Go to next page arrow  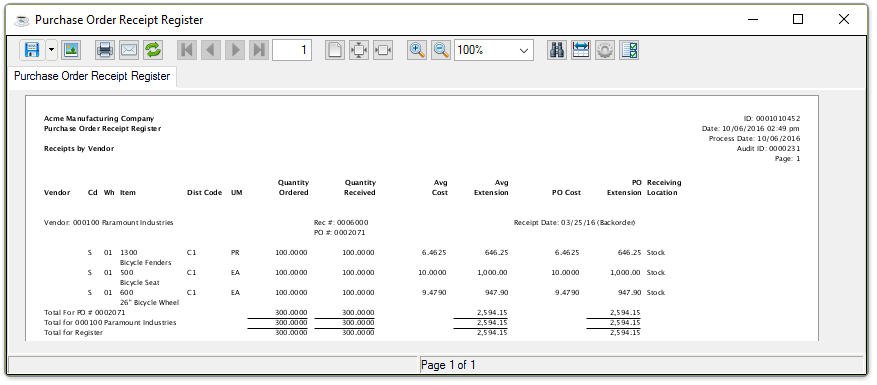(235, 50)
